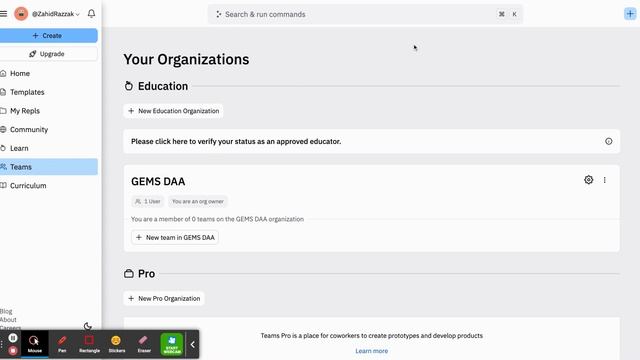Select the Eraser tool

(144, 344)
